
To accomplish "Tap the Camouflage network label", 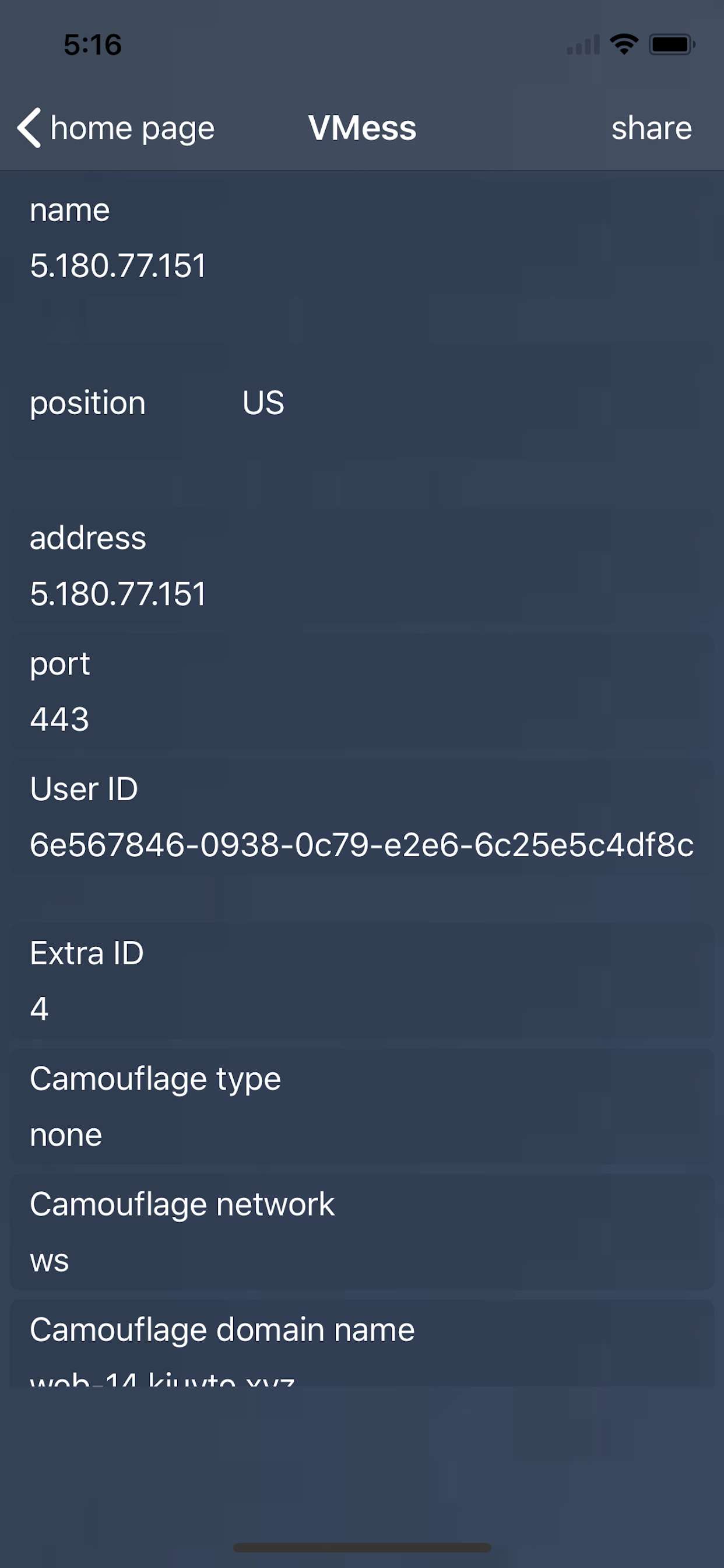I will click(182, 1205).
